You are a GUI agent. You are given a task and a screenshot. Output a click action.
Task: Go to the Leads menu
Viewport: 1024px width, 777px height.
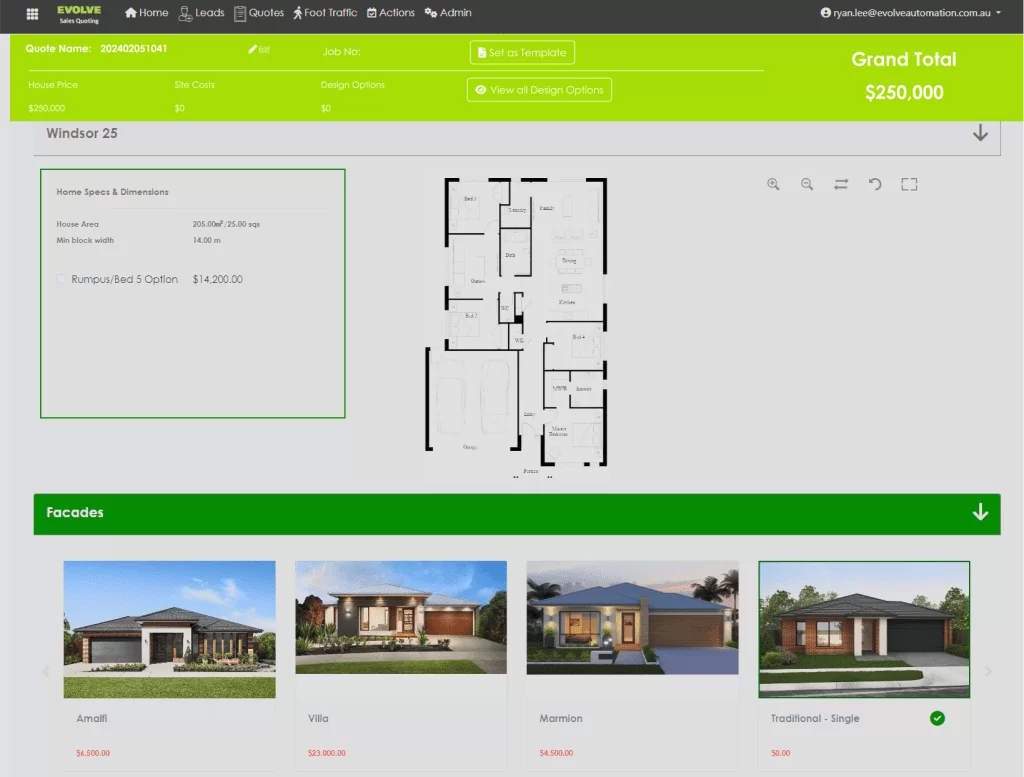[201, 13]
